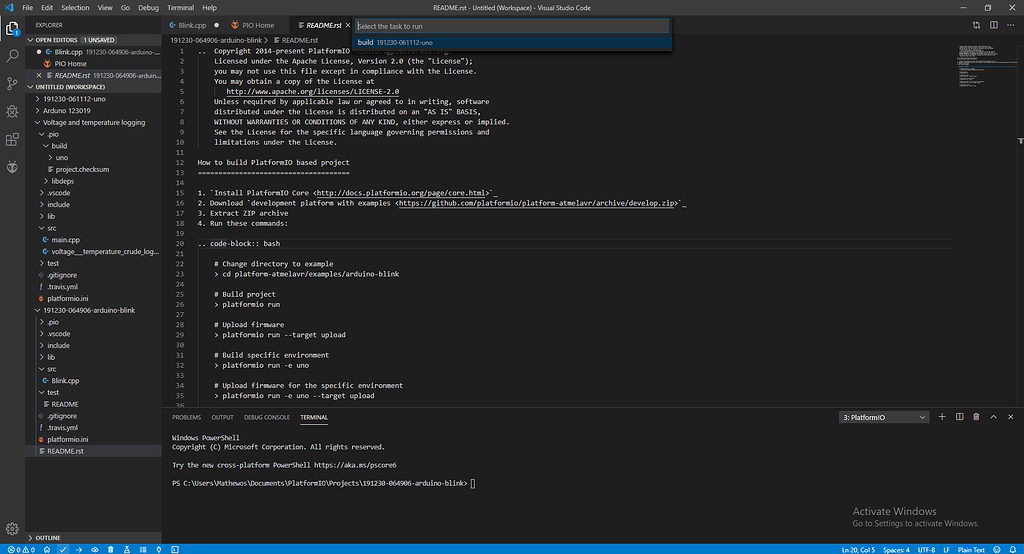Click errors and warnings count in status bar
The width and height of the screenshot is (1024, 554).
tap(21, 549)
